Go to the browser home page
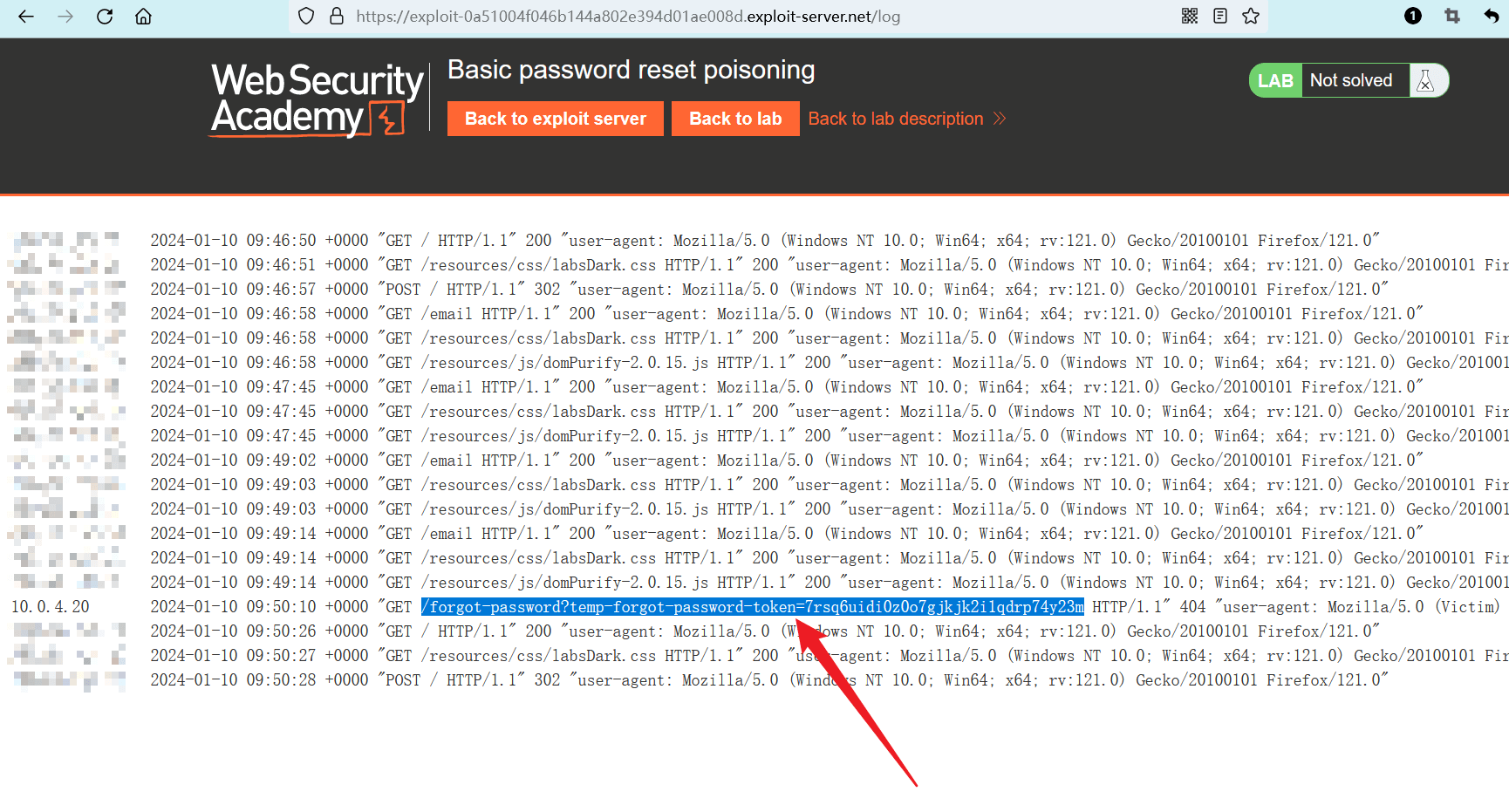This screenshot has width=1509, height=812. (144, 17)
